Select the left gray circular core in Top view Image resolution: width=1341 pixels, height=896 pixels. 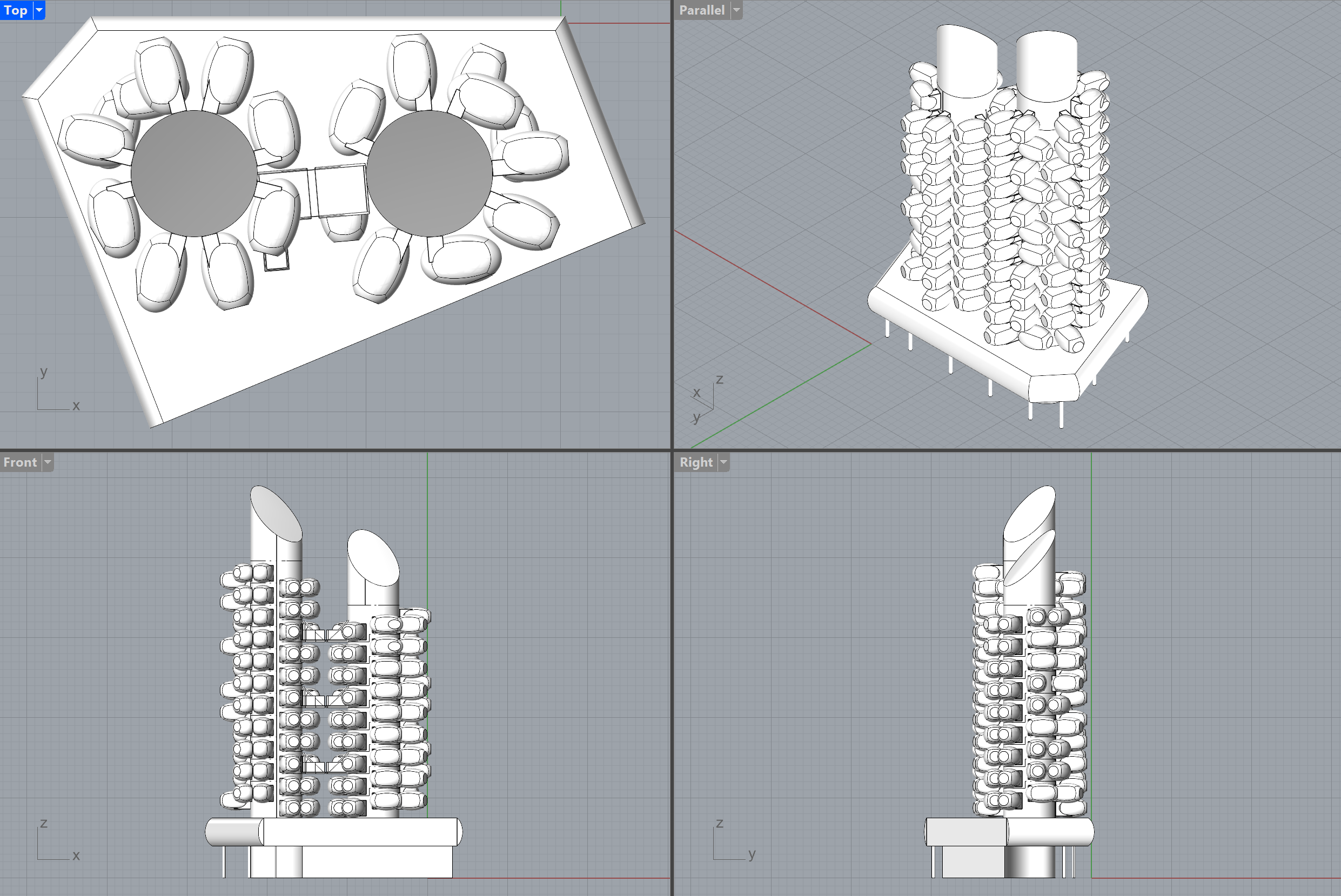tap(194, 173)
